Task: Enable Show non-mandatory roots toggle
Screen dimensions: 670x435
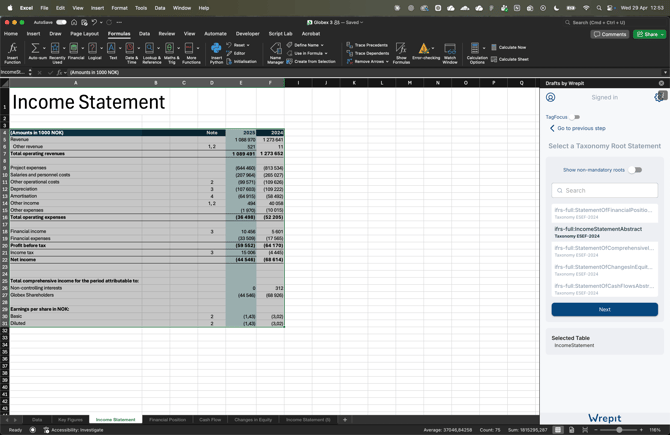Action: coord(635,170)
